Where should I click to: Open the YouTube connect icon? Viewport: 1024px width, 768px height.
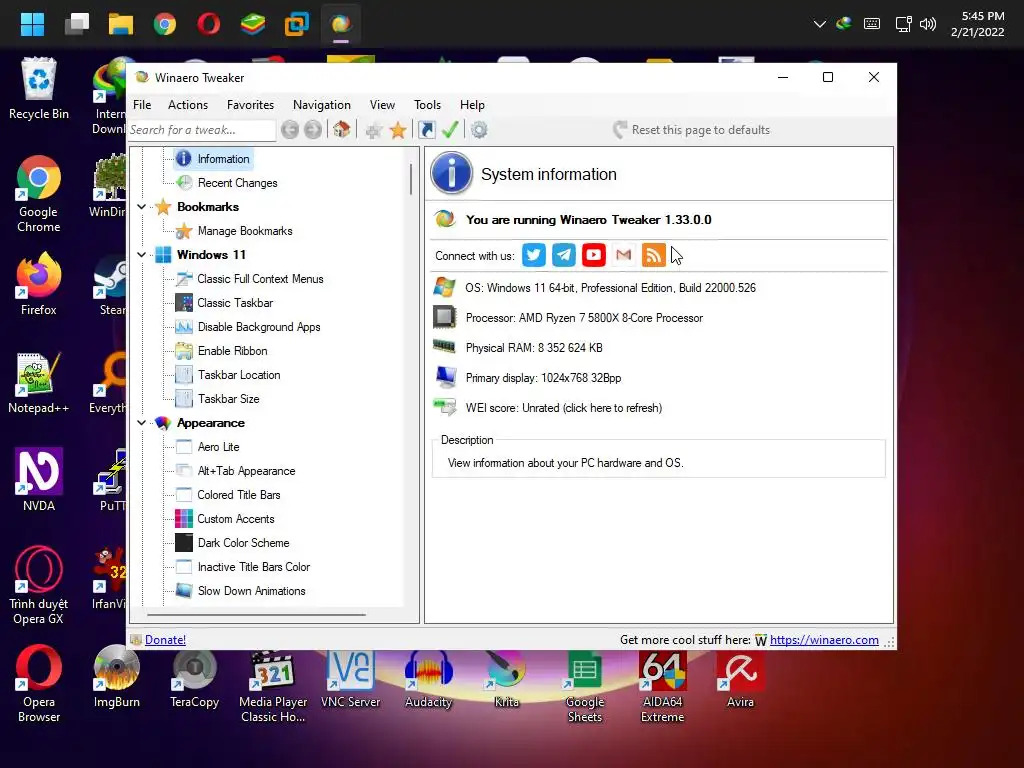(594, 255)
